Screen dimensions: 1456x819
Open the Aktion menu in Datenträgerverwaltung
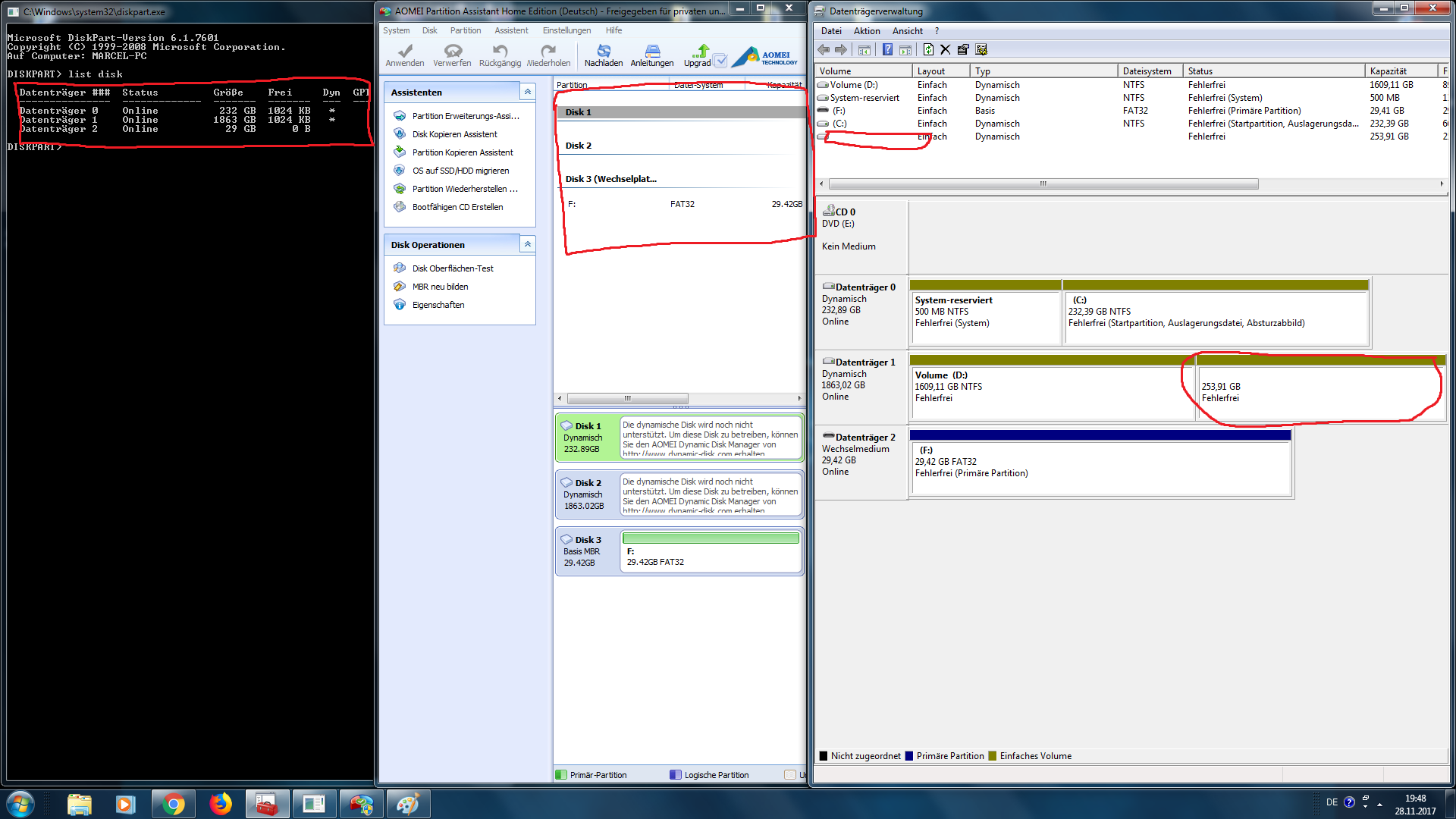click(x=866, y=31)
